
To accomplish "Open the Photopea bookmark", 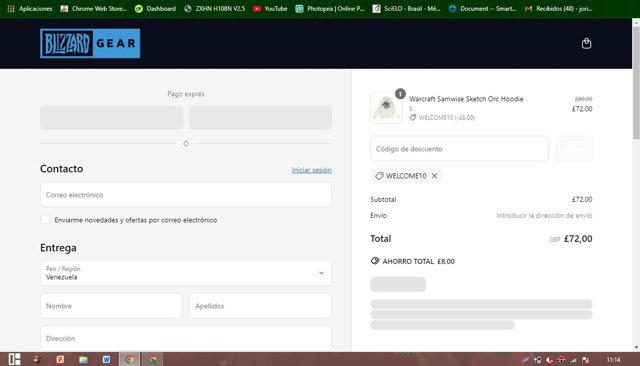I will (330, 9).
